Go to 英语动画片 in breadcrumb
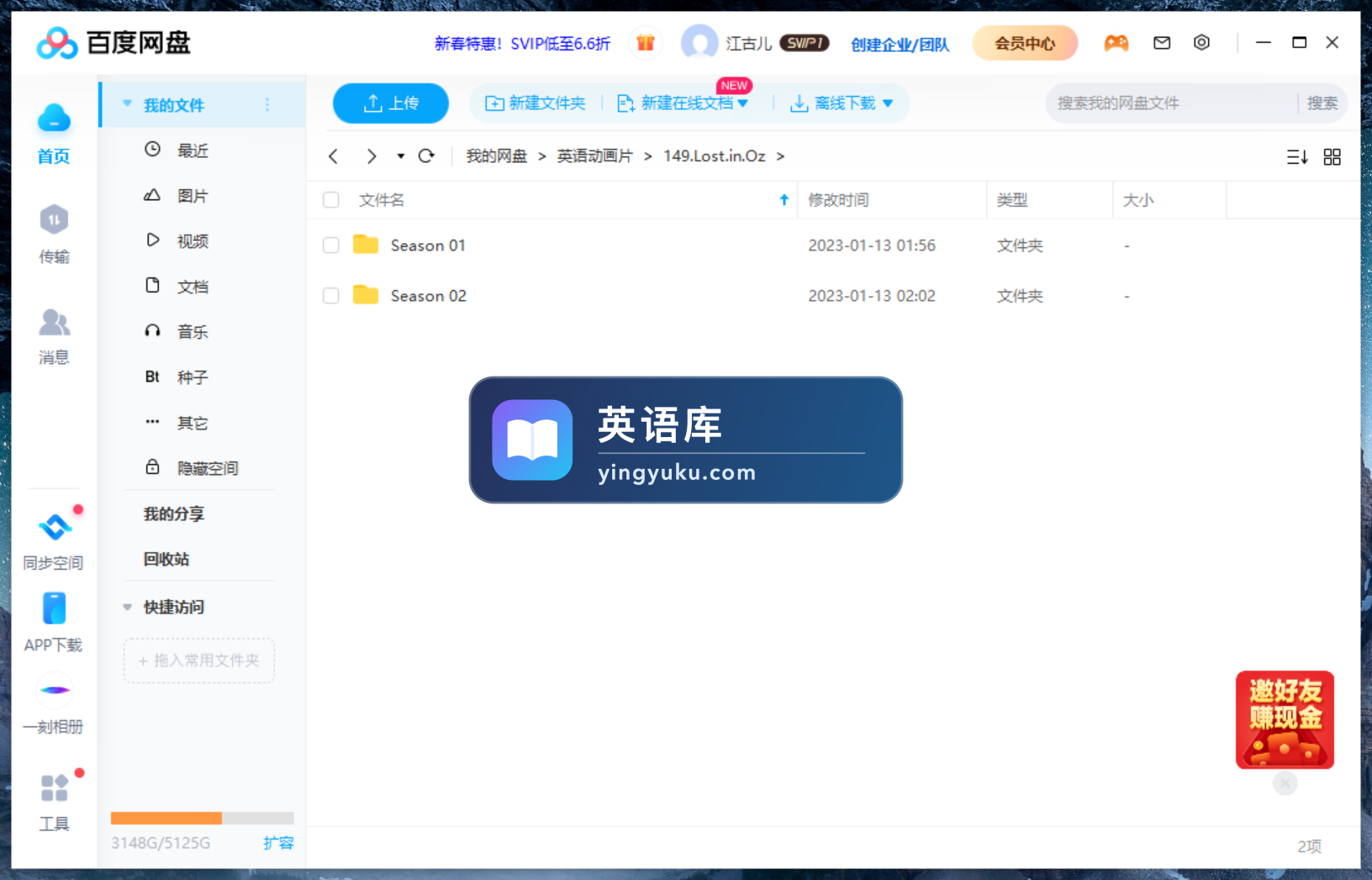 tap(595, 156)
